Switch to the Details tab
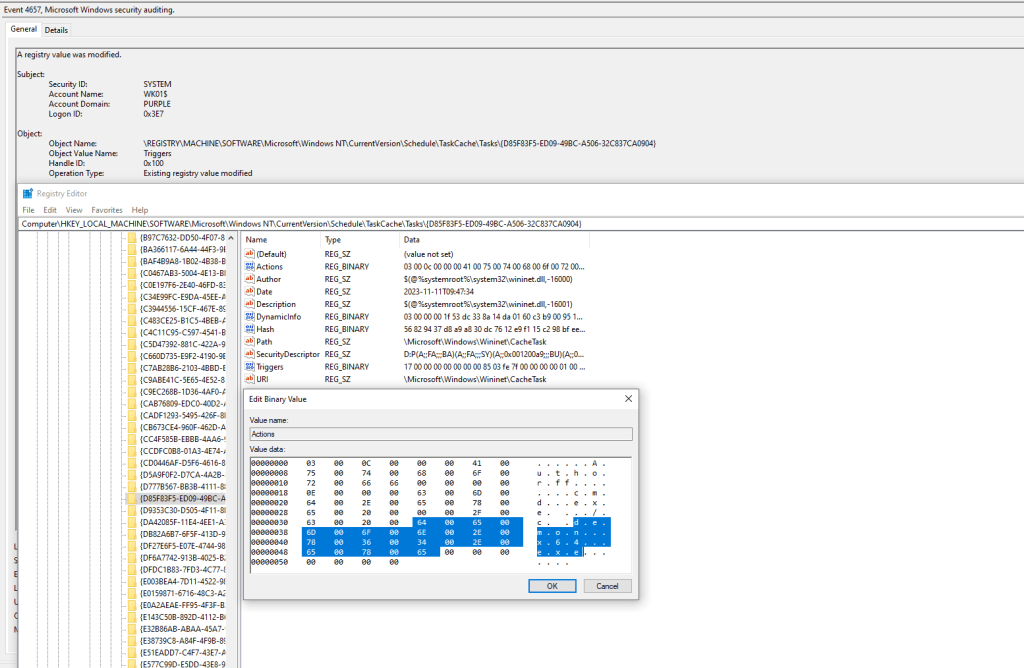The height and width of the screenshot is (668, 1024). (56, 30)
